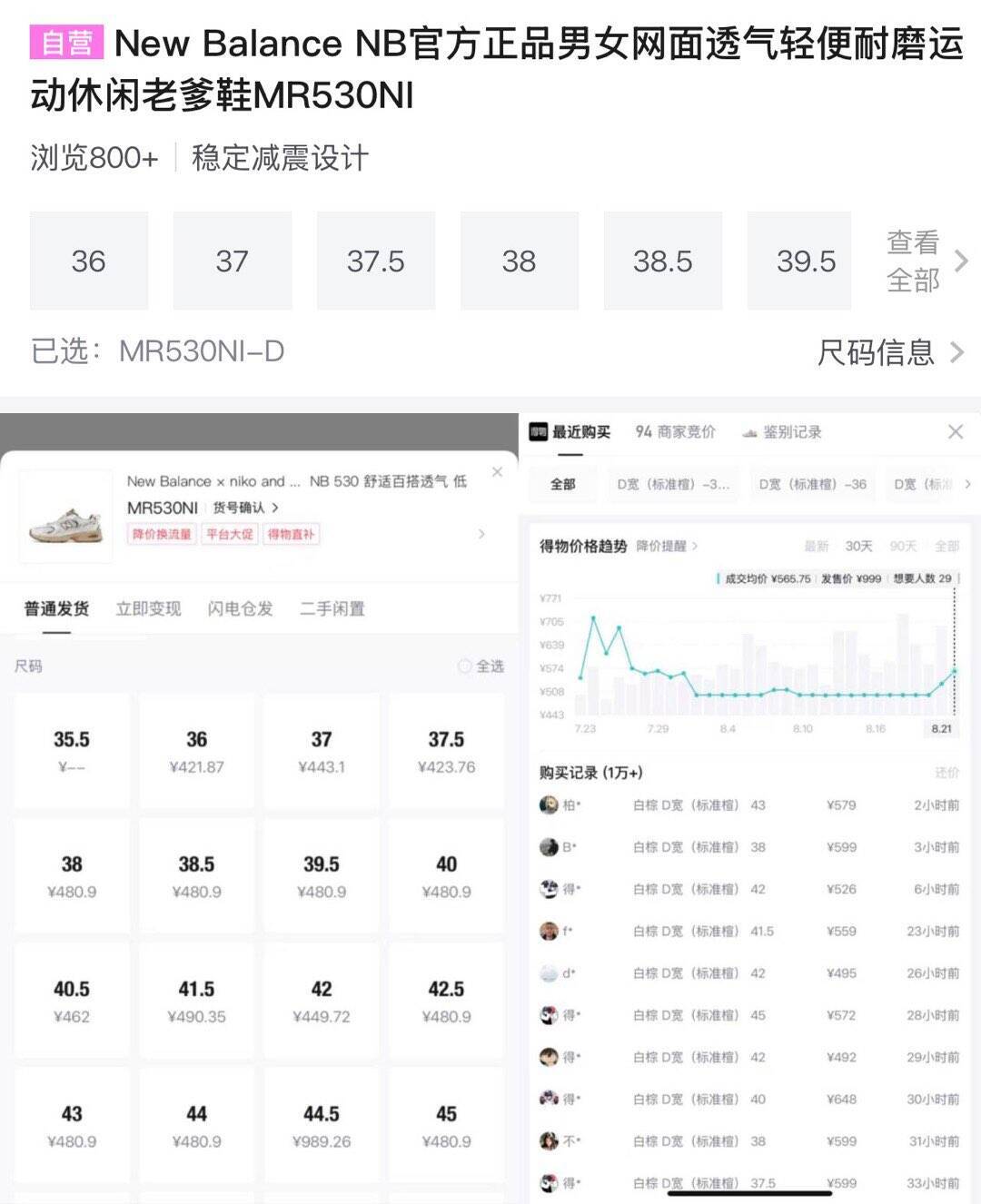Select size 44.5 cell priced ¥989.26

coord(322,1125)
